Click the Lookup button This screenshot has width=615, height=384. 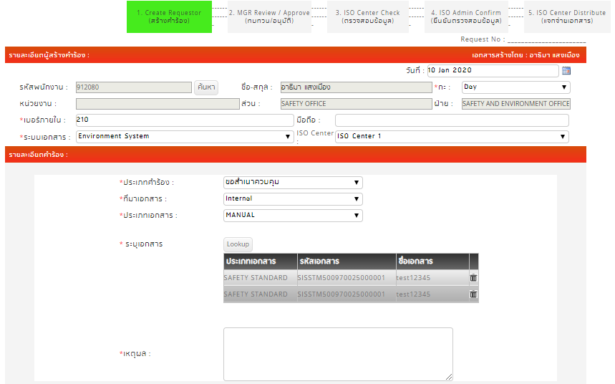pyautogui.click(x=238, y=244)
